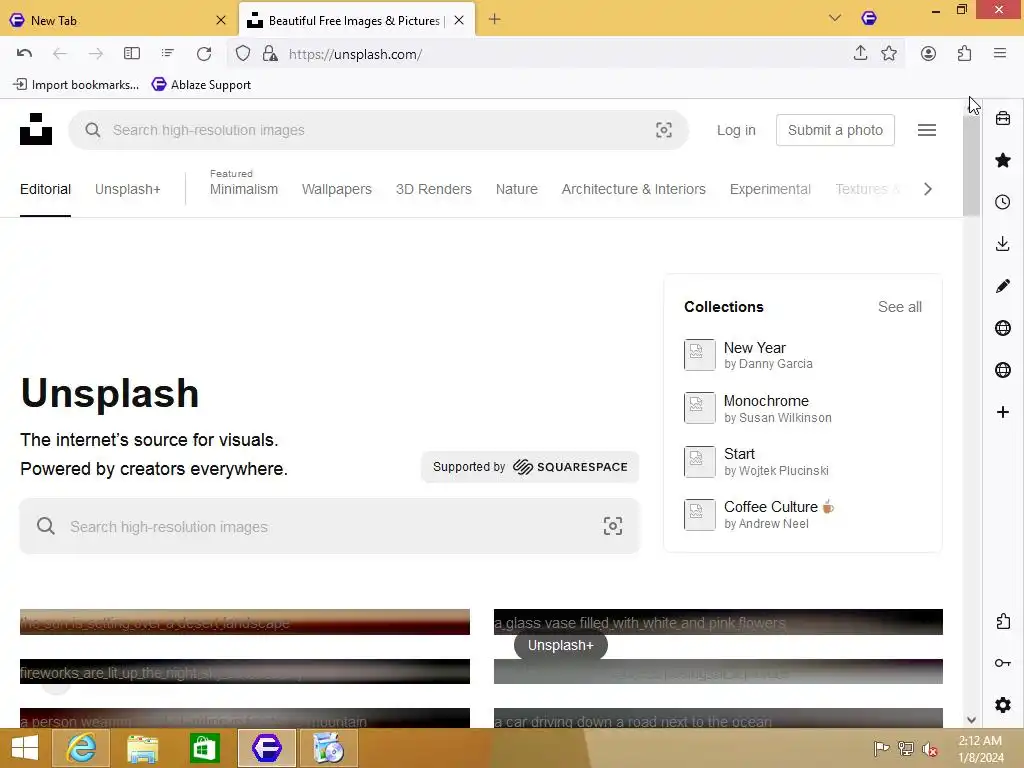
Task: Open Windows Store from taskbar
Action: click(x=204, y=748)
